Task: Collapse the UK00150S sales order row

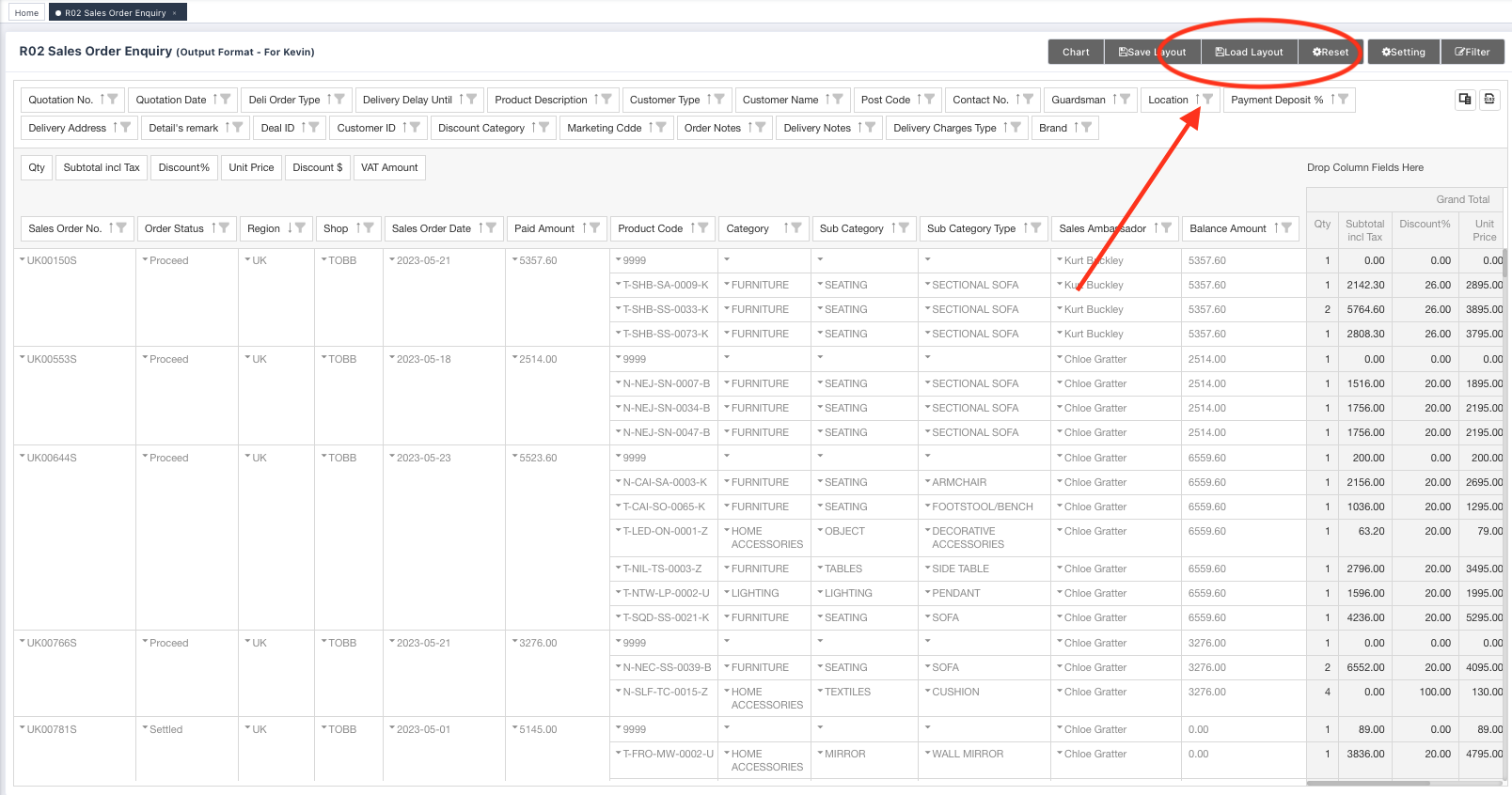Action: tap(23, 260)
